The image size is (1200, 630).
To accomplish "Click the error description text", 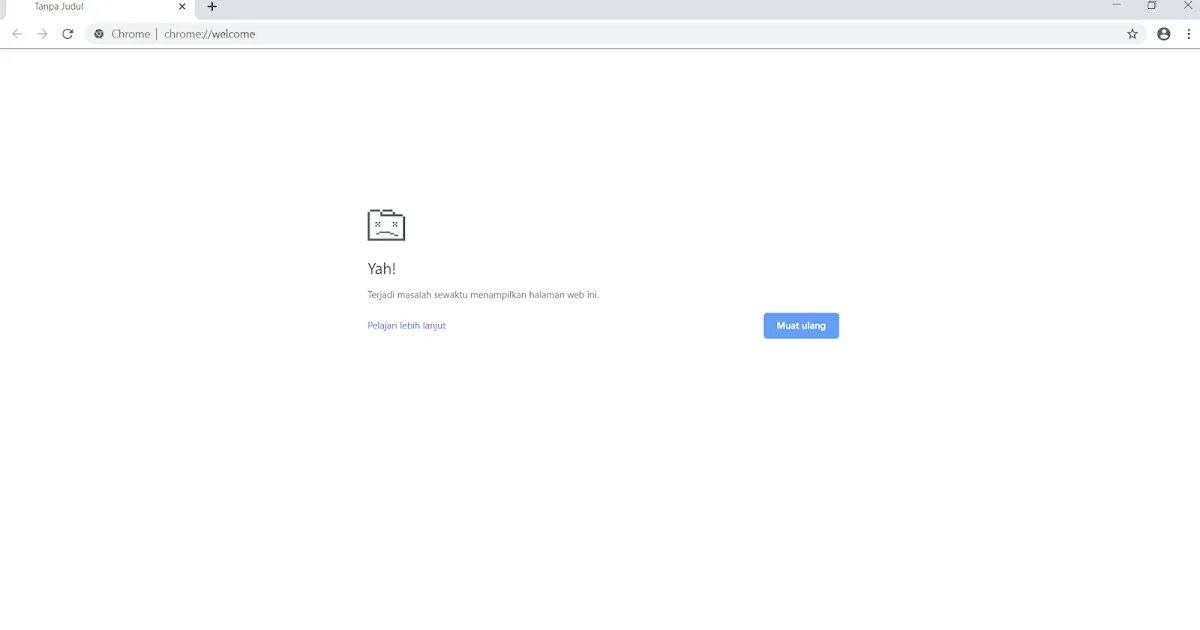I will click(483, 294).
